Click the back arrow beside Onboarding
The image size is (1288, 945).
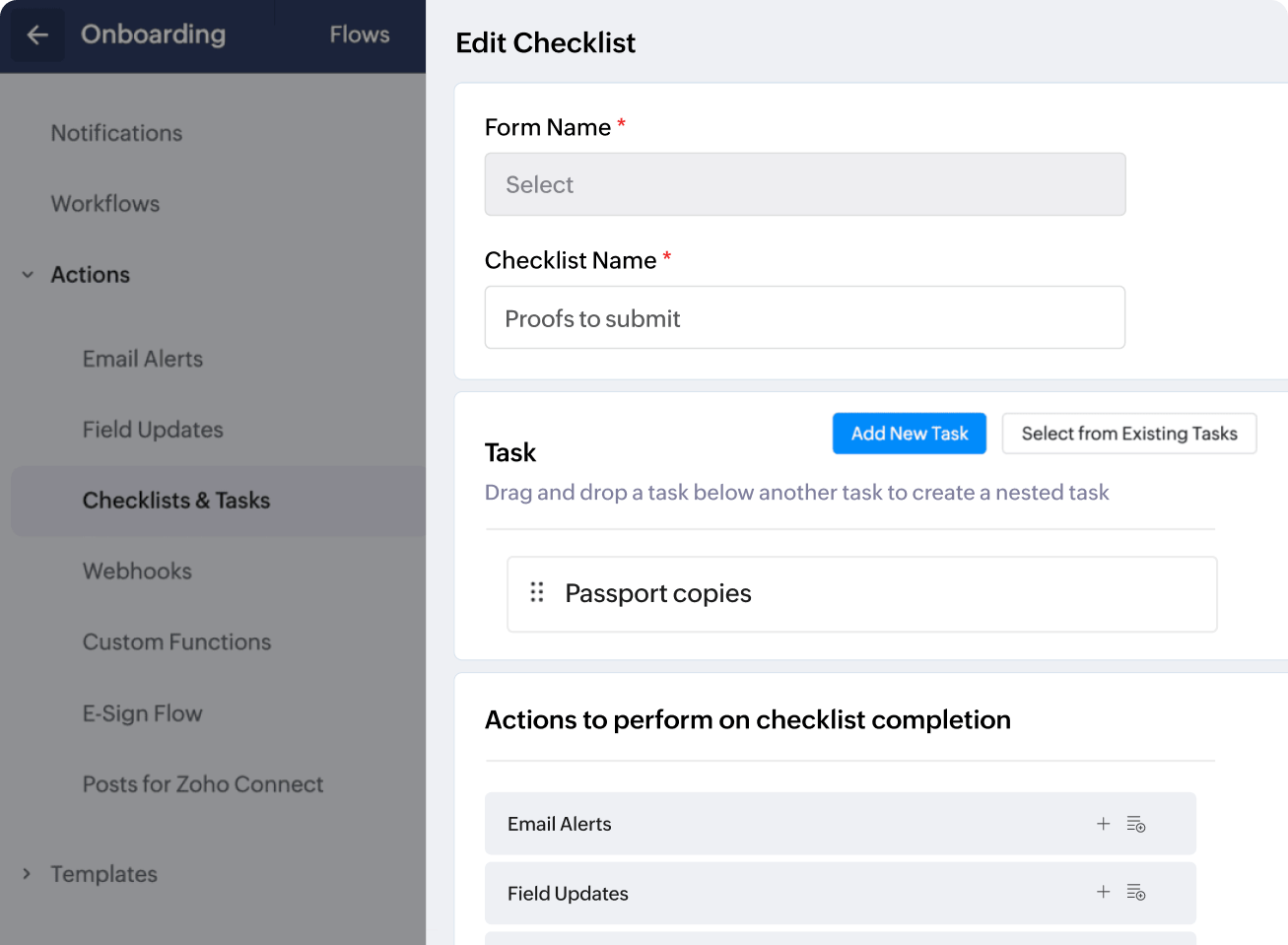click(37, 35)
